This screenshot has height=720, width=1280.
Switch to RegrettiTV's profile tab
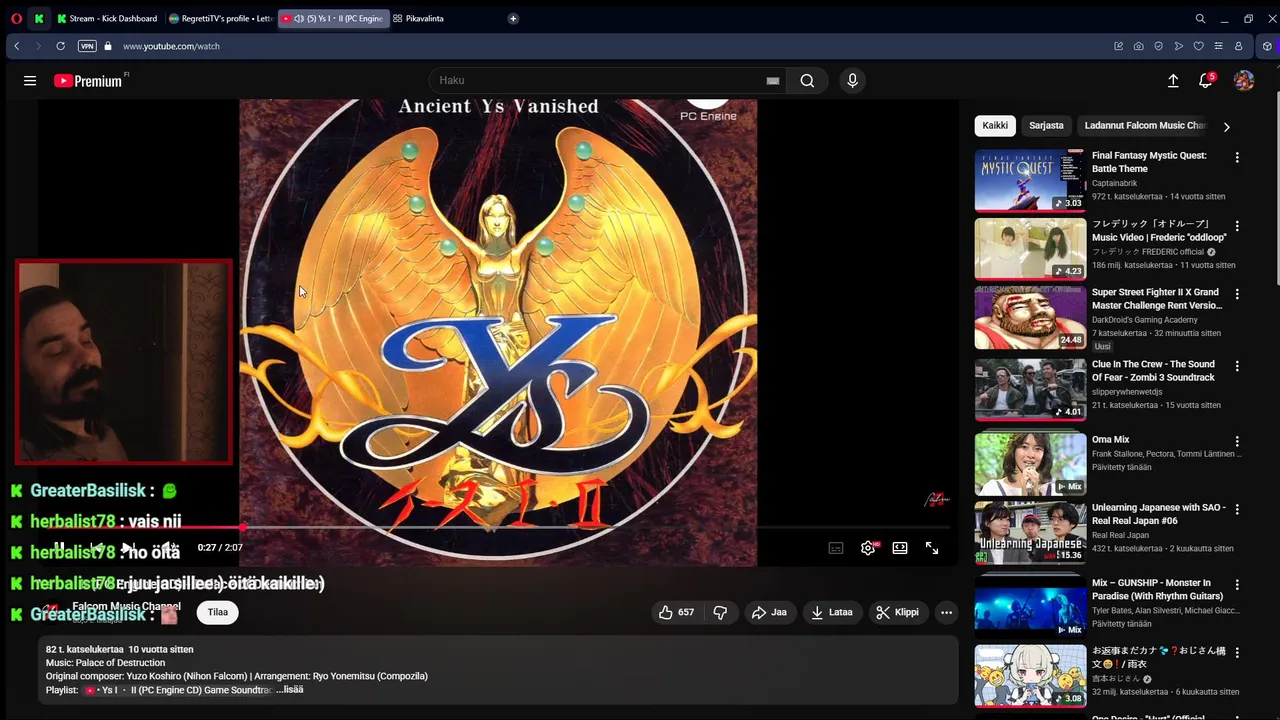[220, 18]
